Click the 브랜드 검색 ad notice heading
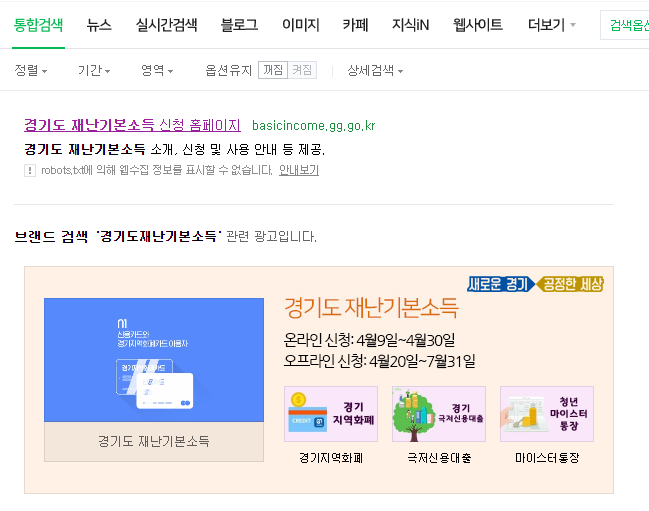This screenshot has width=649, height=511. [165, 236]
